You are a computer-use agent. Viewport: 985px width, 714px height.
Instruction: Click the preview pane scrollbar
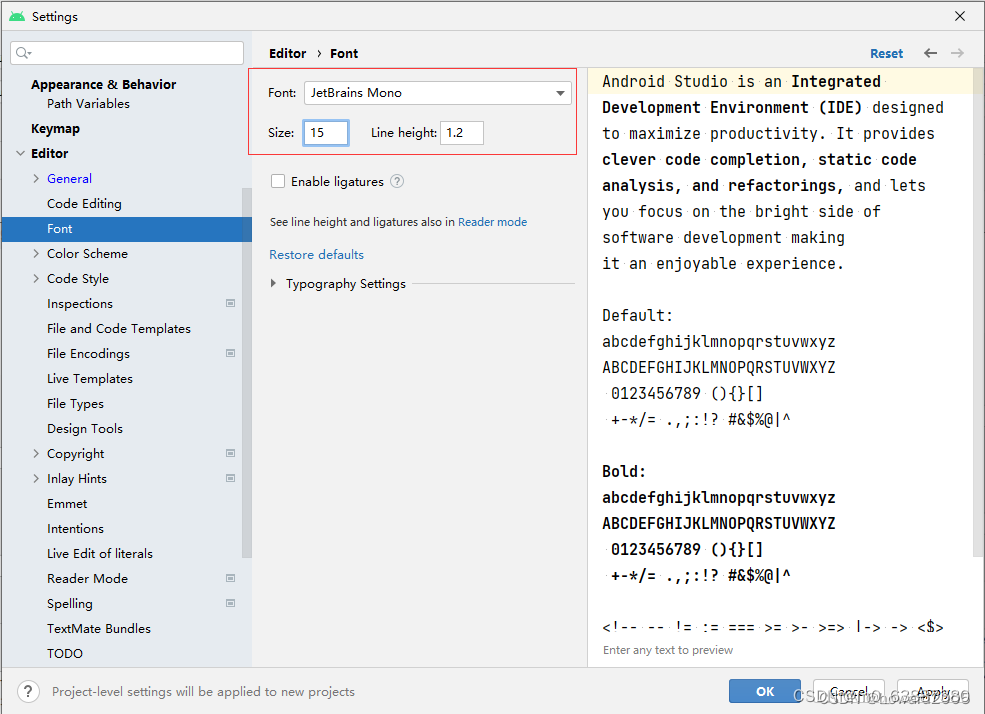[x=979, y=312]
